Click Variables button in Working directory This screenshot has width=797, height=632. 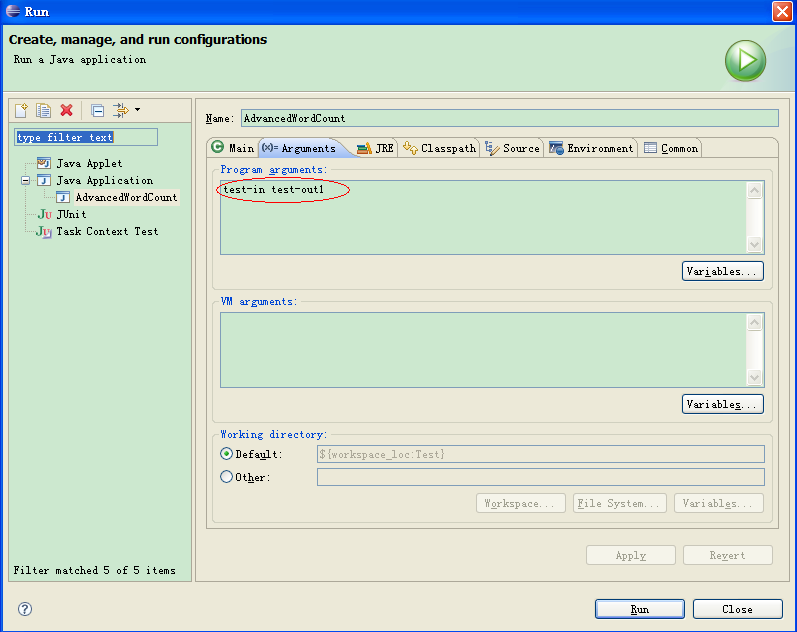(x=718, y=503)
